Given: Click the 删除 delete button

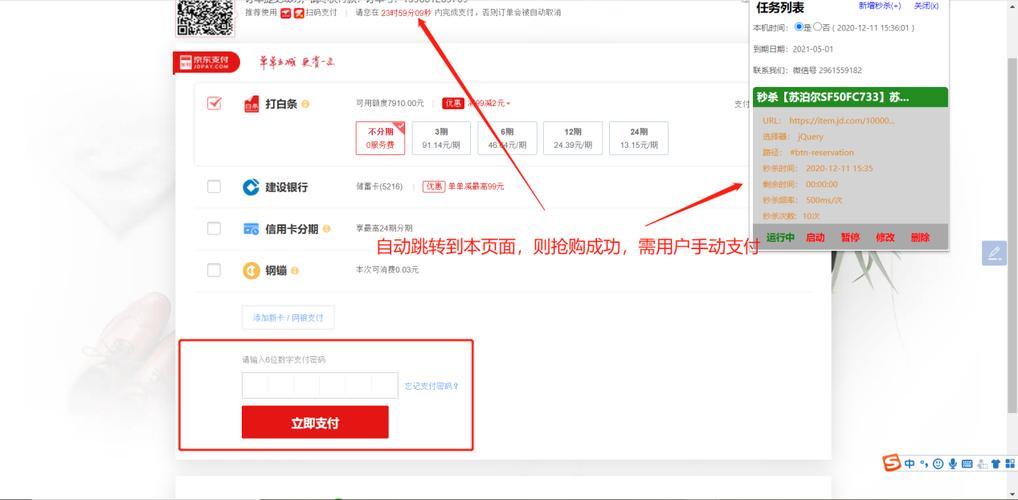Looking at the screenshot, I should coord(920,238).
